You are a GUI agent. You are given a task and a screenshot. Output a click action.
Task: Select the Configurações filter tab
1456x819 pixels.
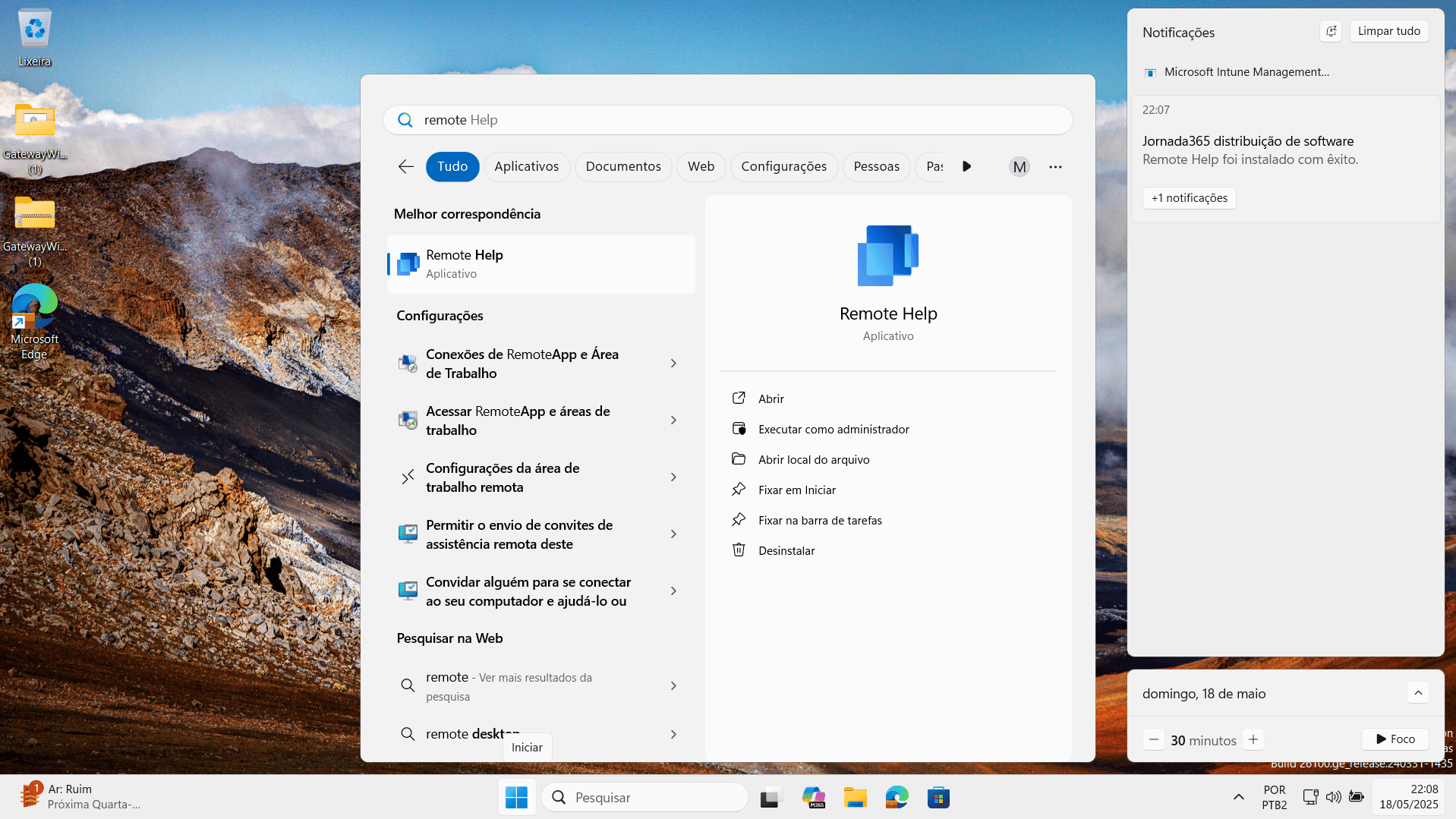pos(783,166)
